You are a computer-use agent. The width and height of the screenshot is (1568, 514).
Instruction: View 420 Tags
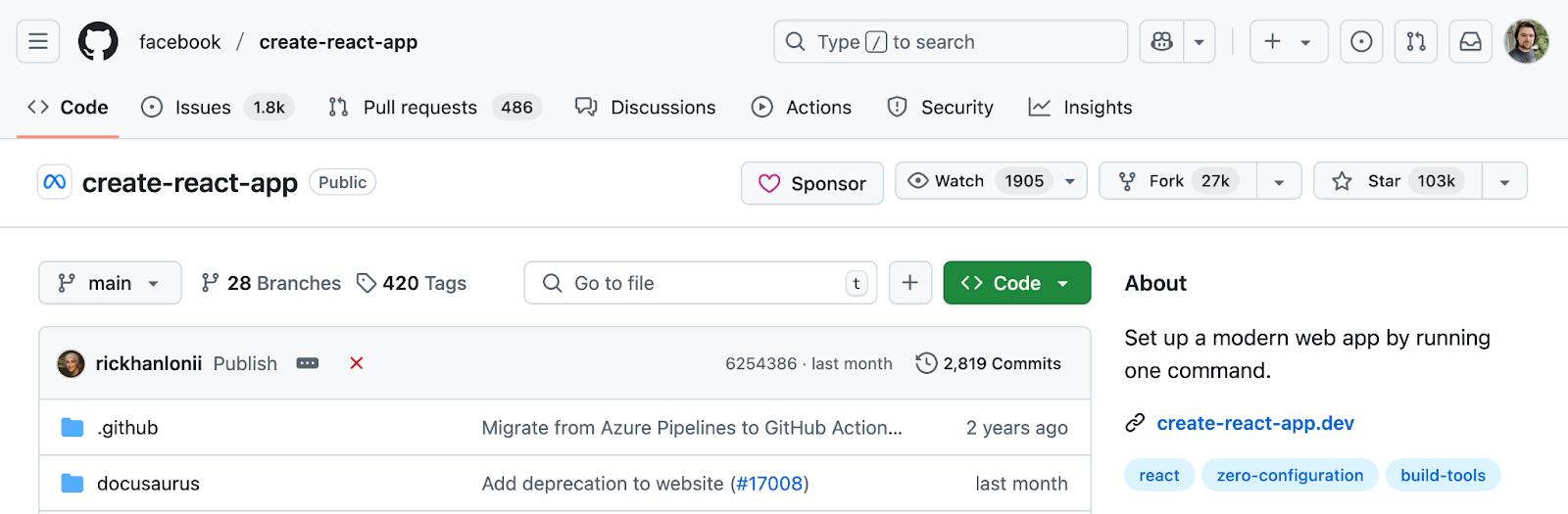pos(411,283)
